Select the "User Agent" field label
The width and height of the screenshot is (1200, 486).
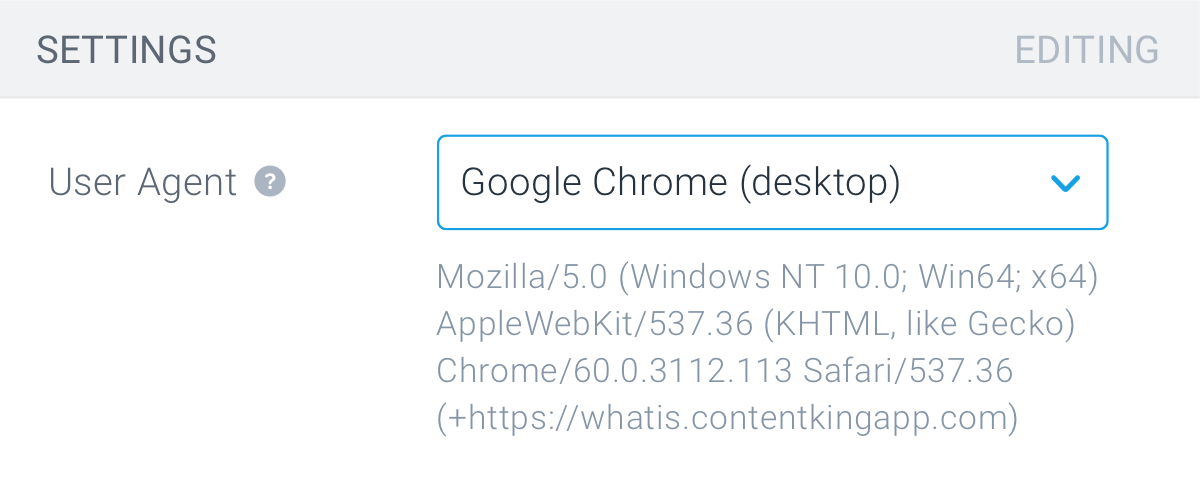[143, 183]
